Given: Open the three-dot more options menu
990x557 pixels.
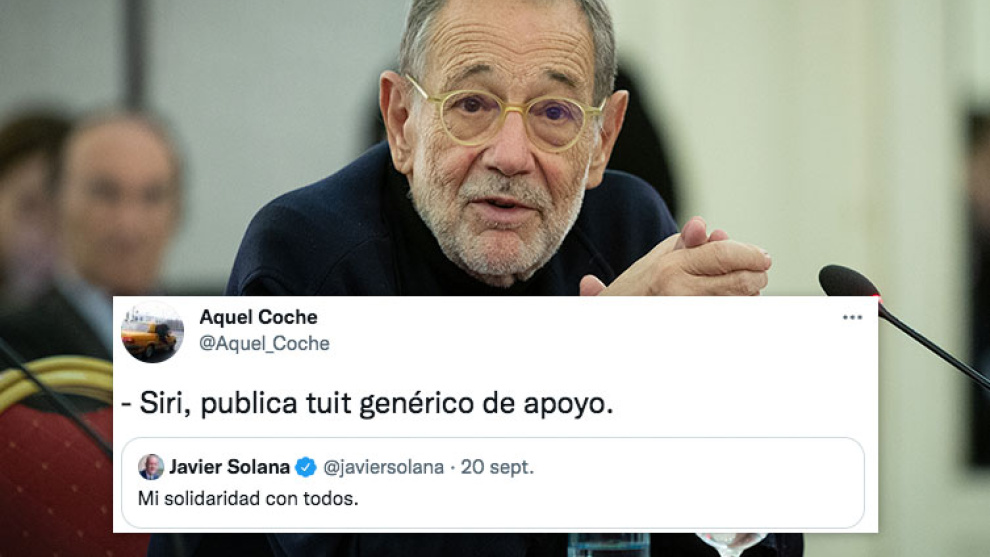Looking at the screenshot, I should pyautogui.click(x=852, y=318).
